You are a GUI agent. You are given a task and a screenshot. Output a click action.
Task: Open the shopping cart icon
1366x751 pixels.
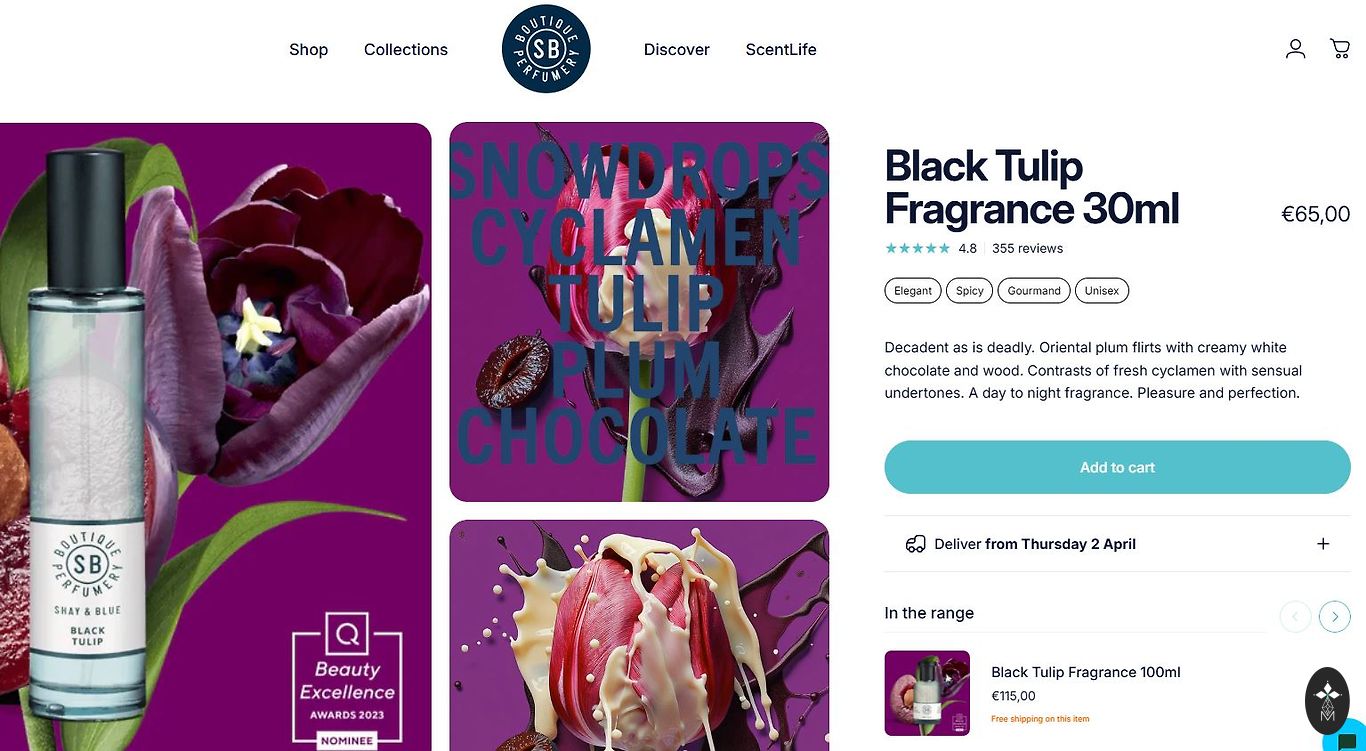(x=1340, y=48)
